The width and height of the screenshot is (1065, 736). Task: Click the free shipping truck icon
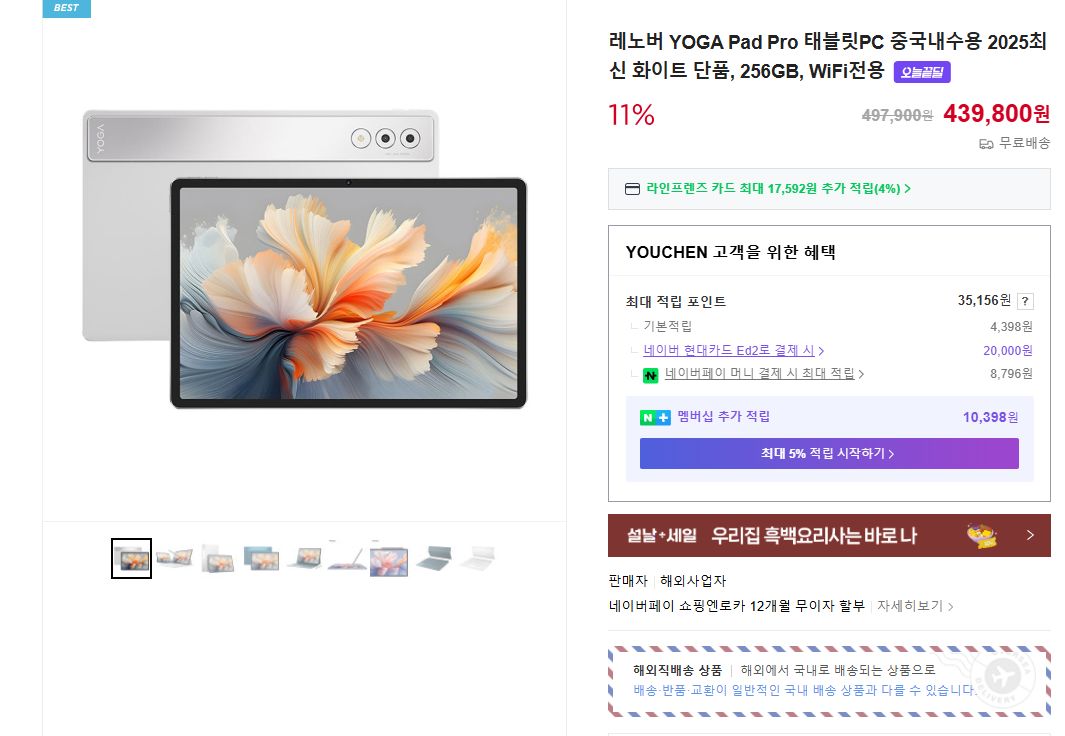point(986,143)
